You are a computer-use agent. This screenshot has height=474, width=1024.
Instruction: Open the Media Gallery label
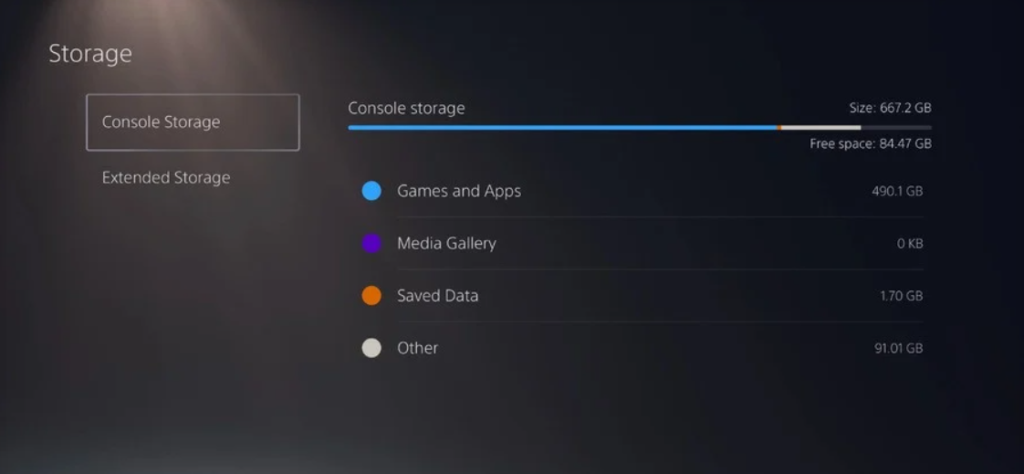(x=447, y=244)
